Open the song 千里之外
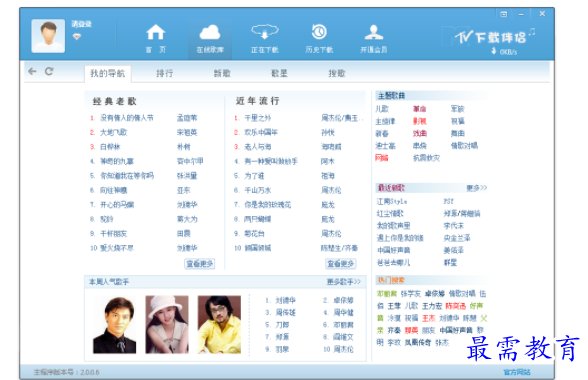The image size is (588, 380). (x=258, y=118)
